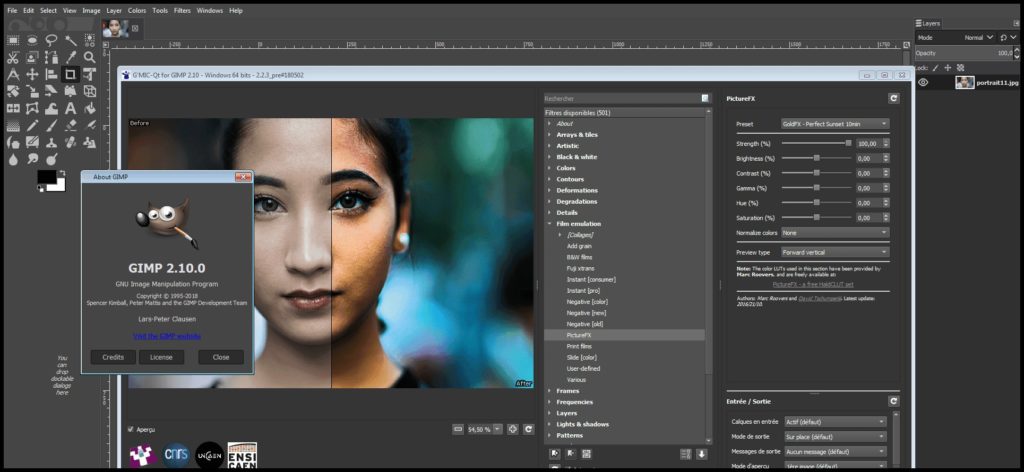
Task: Open the File menu
Action: pos(12,11)
